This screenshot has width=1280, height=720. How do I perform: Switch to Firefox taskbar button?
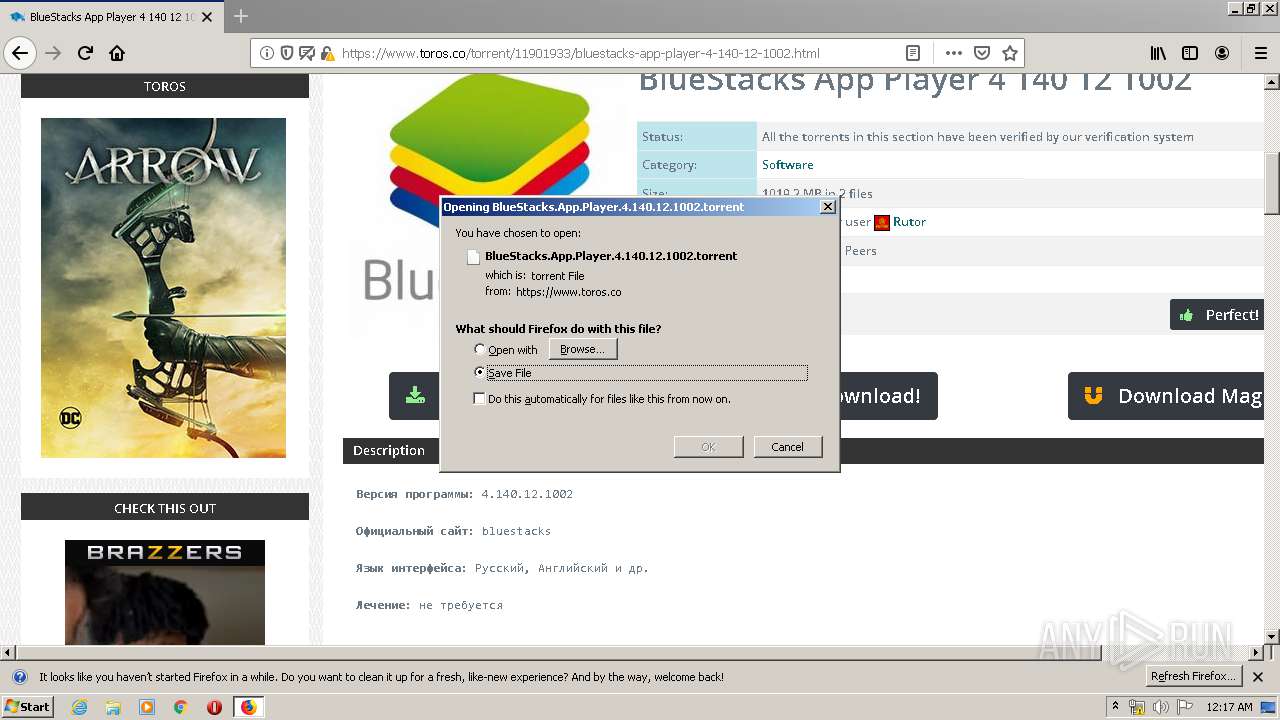[248, 707]
